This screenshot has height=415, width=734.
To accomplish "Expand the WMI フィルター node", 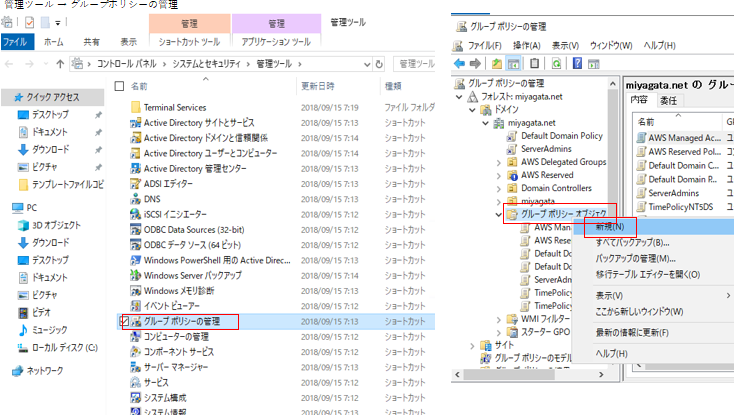I will point(499,320).
